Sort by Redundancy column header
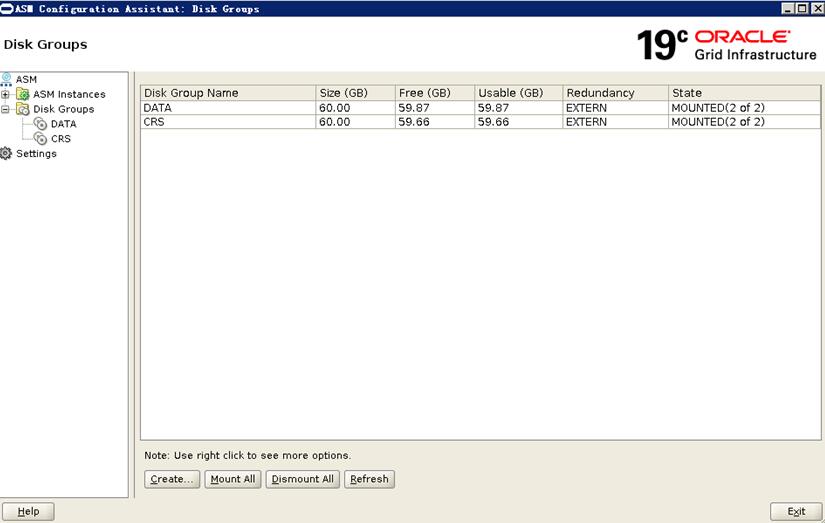Screen dimensions: 825x523 pyautogui.click(x=616, y=93)
